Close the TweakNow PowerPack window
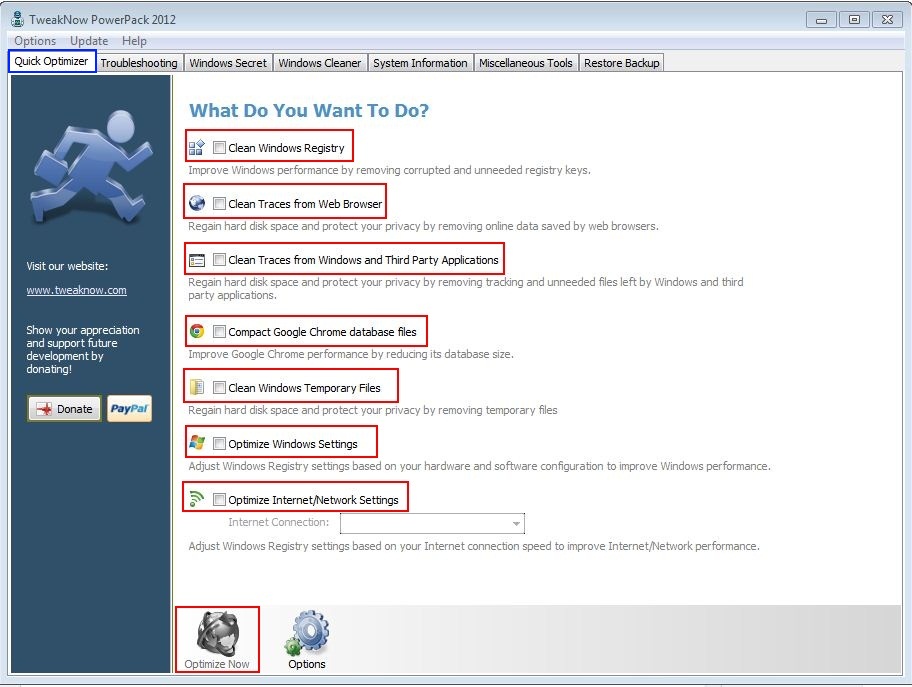The height and width of the screenshot is (687, 912). [x=887, y=20]
